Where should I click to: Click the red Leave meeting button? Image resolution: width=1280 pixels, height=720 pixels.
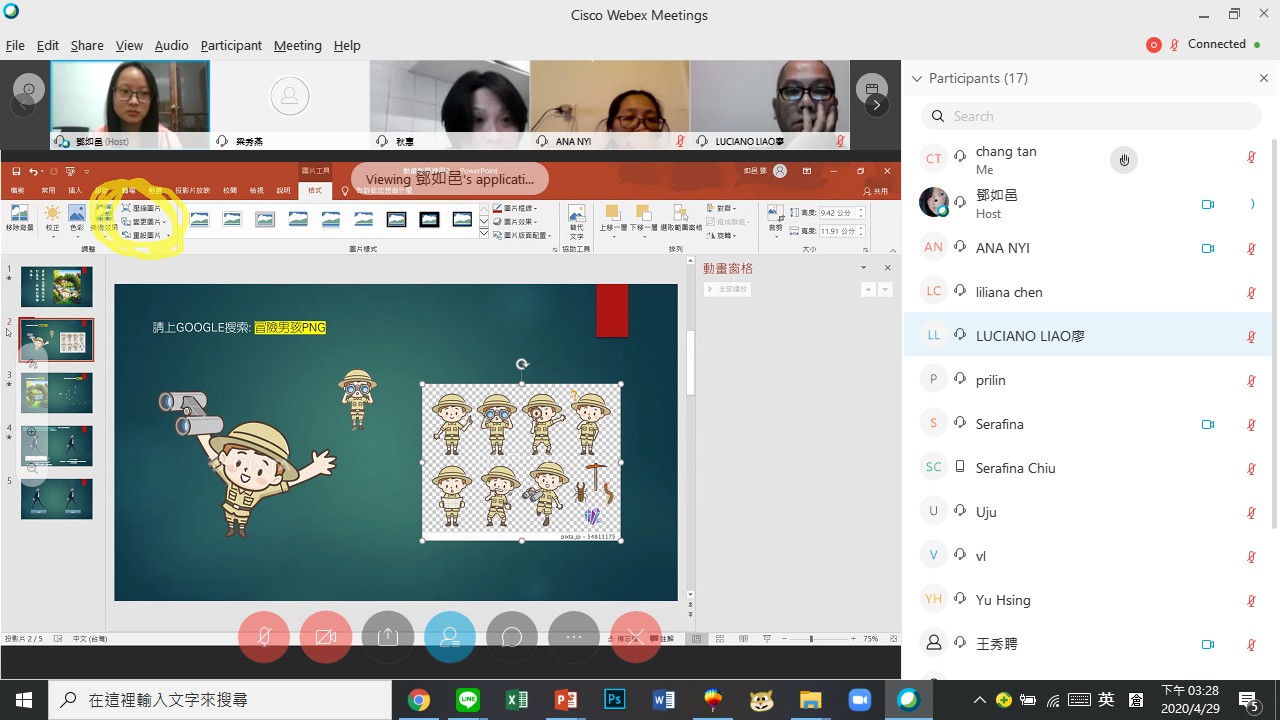click(636, 637)
